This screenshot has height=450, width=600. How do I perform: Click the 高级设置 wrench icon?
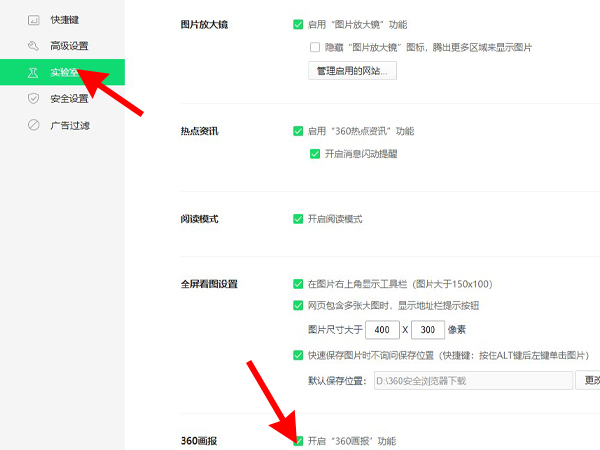tap(33, 46)
